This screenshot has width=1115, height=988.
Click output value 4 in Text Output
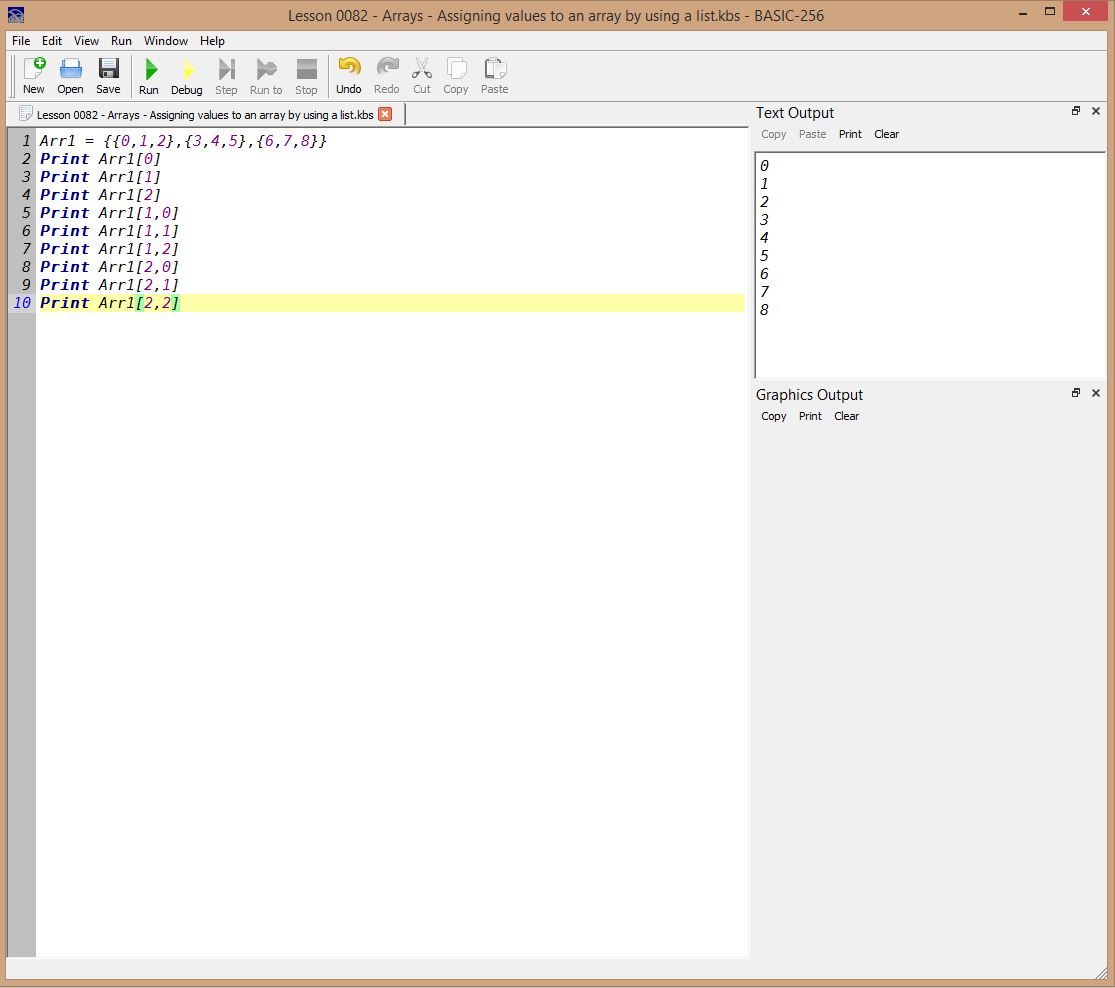[x=764, y=238]
